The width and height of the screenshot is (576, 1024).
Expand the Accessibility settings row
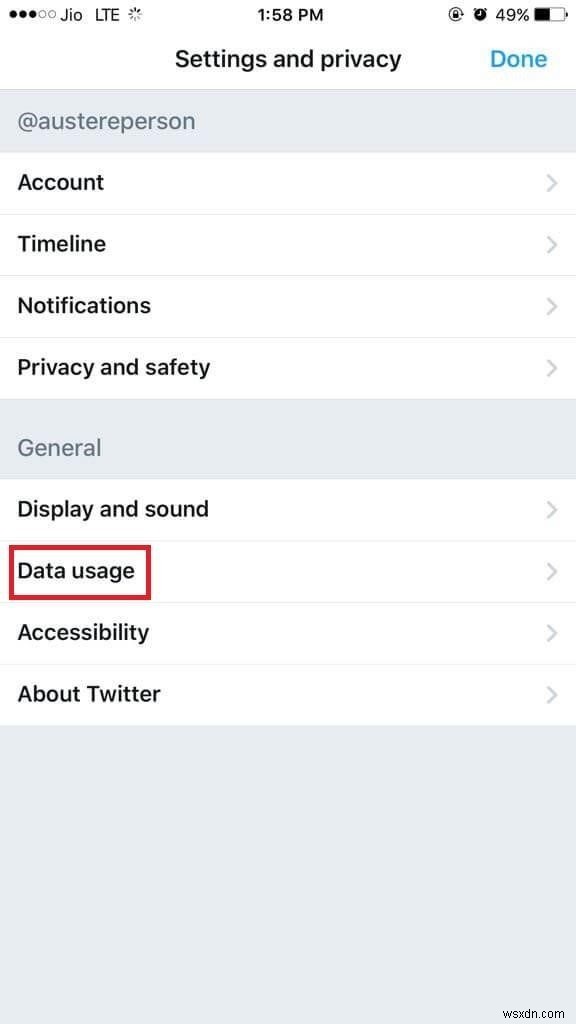pos(288,633)
